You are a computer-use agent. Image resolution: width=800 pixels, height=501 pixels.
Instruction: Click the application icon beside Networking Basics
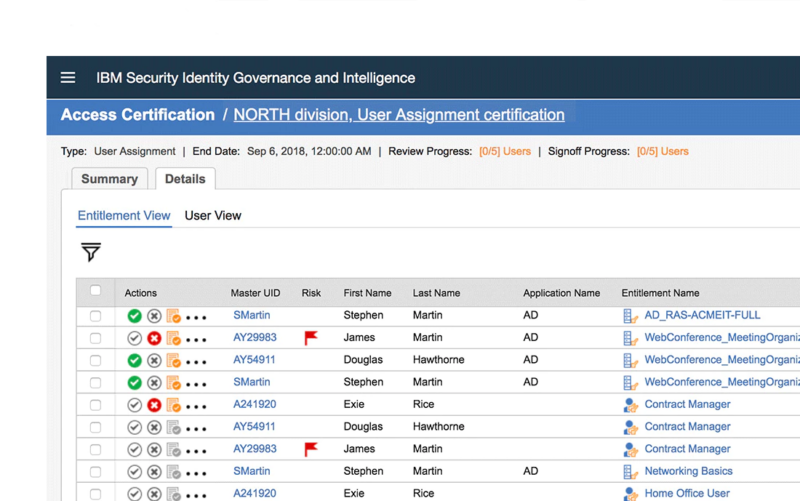[631, 472]
